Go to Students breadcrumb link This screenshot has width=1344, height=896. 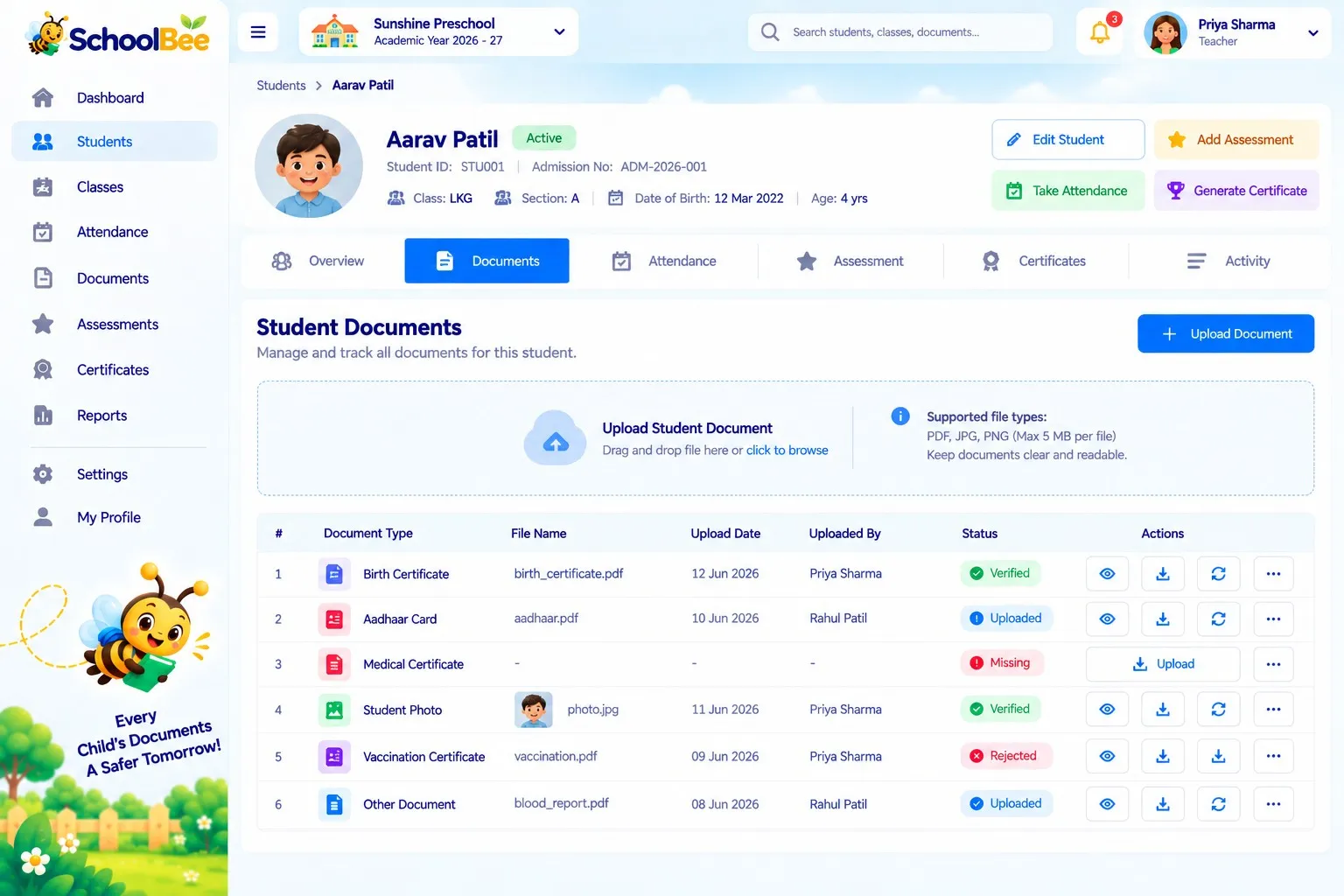tap(281, 85)
